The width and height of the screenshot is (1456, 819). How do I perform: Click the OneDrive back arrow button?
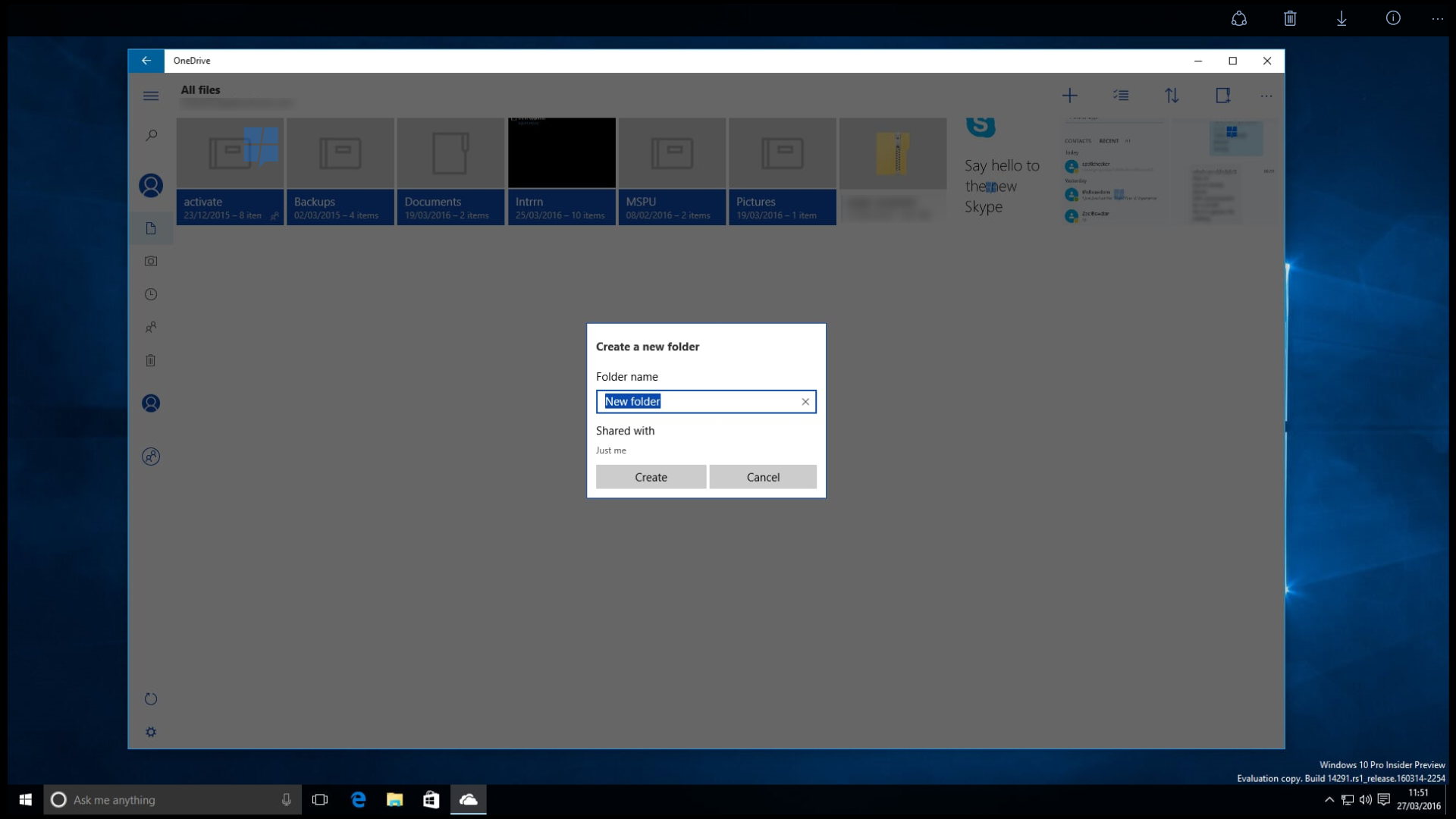pos(146,61)
